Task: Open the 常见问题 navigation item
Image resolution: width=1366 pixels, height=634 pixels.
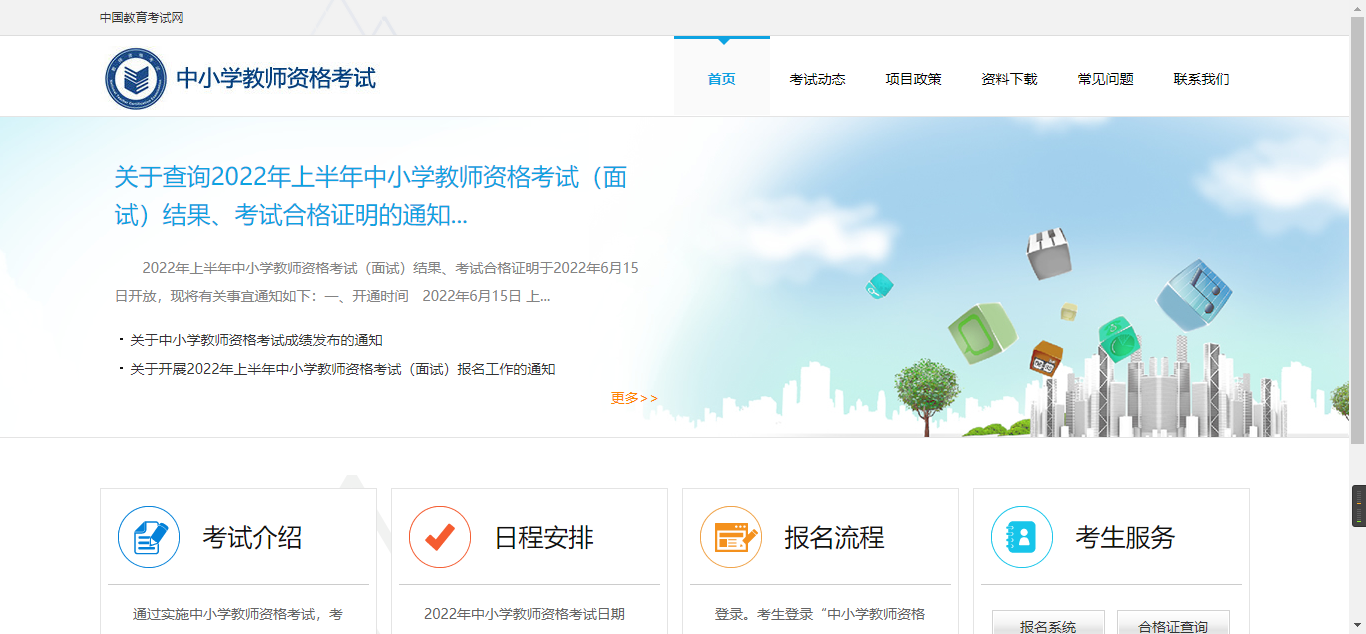Action: (x=1105, y=79)
